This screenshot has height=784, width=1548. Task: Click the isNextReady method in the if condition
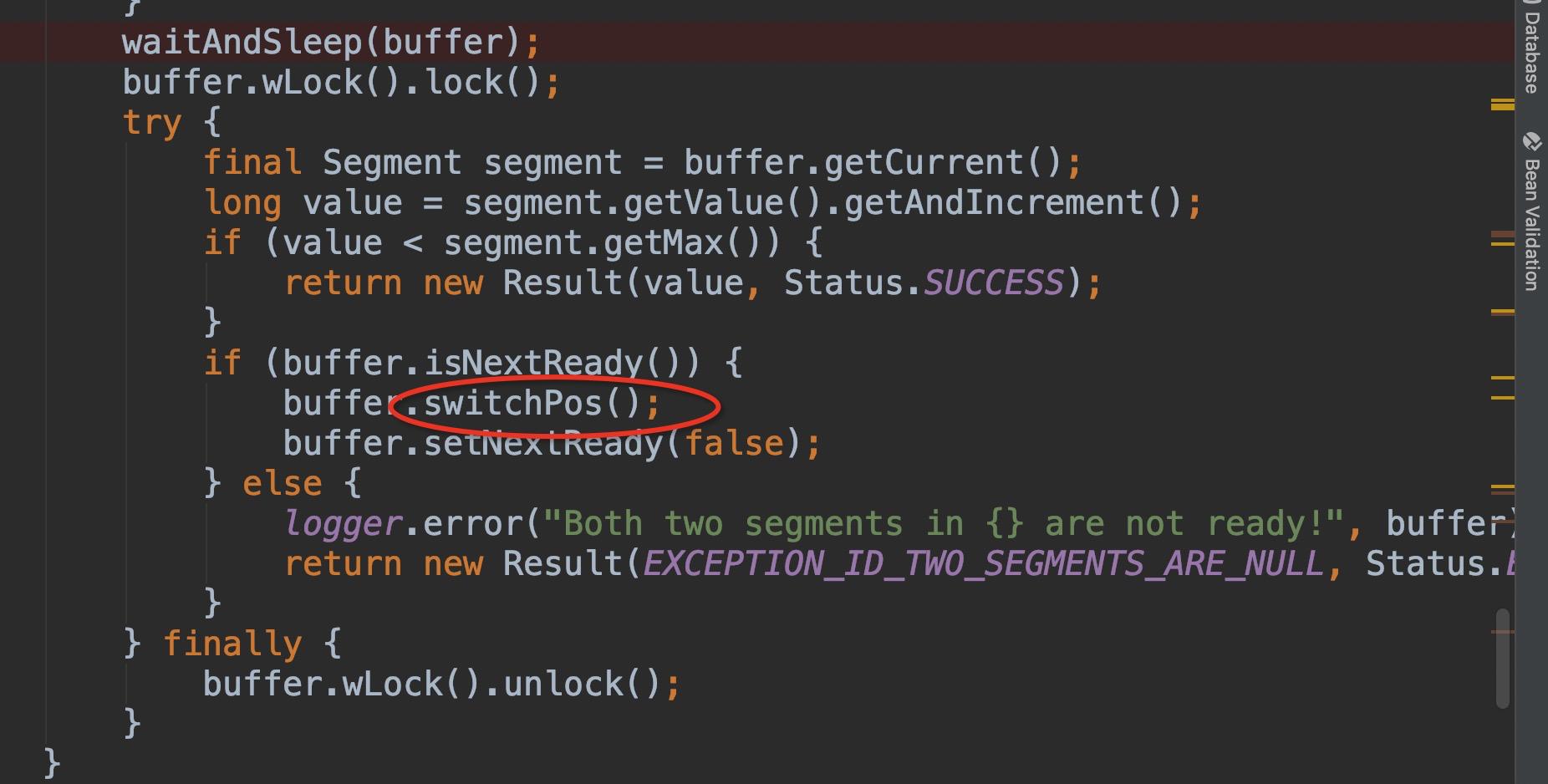(532, 364)
